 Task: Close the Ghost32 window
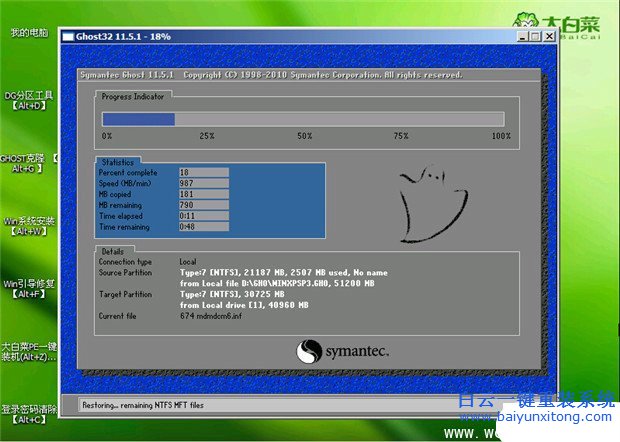tap(548, 36)
